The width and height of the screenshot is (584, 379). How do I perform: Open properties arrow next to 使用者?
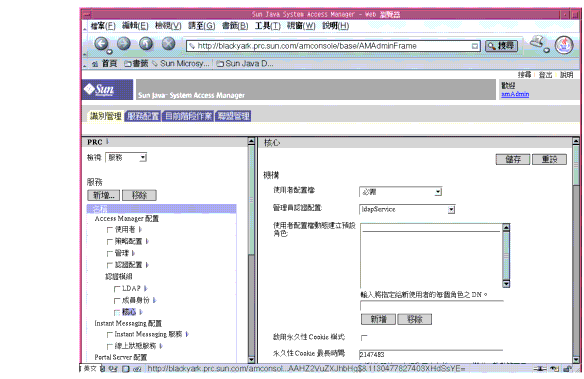click(x=140, y=229)
